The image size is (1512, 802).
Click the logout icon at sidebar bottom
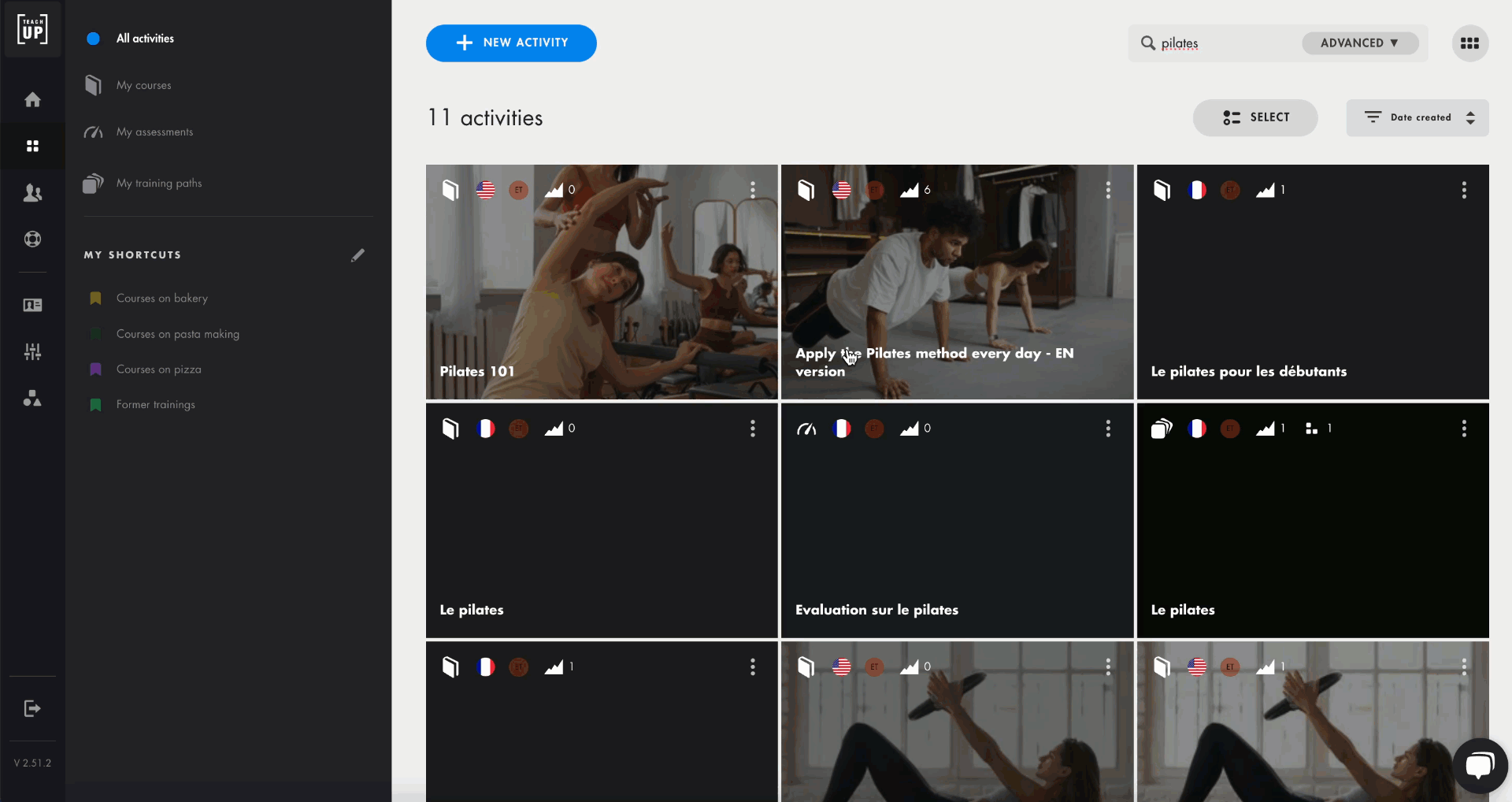pos(32,708)
